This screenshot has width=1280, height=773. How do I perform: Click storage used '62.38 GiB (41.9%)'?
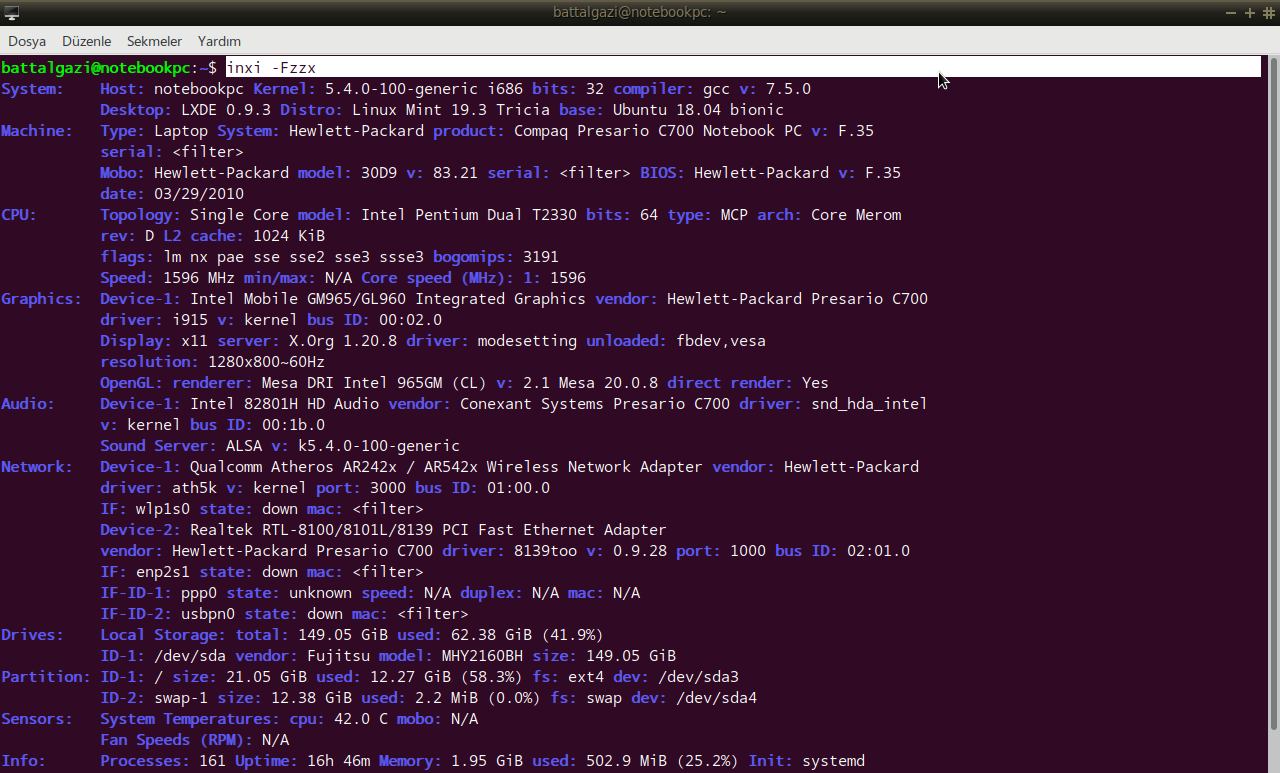click(527, 635)
